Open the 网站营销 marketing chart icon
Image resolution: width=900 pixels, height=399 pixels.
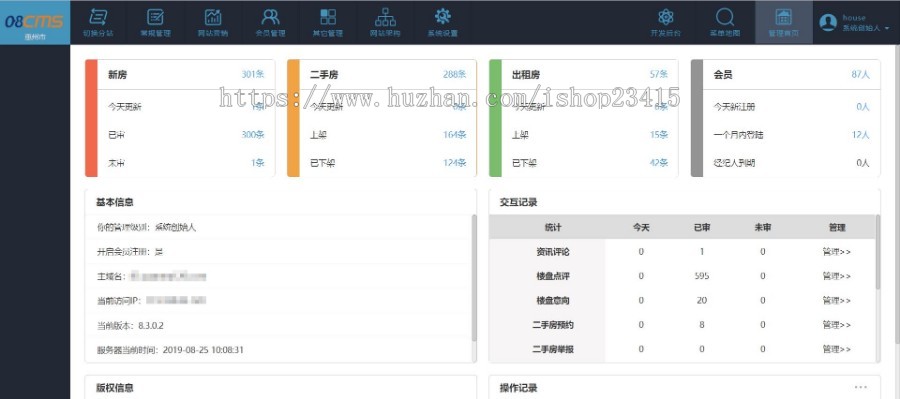(x=213, y=17)
